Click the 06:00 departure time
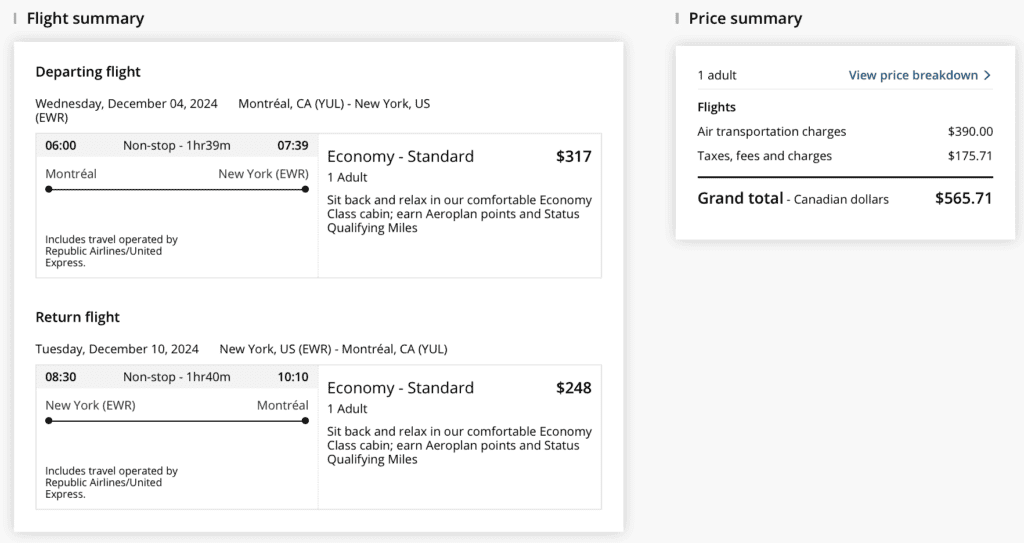This screenshot has height=543, width=1024. [x=61, y=145]
